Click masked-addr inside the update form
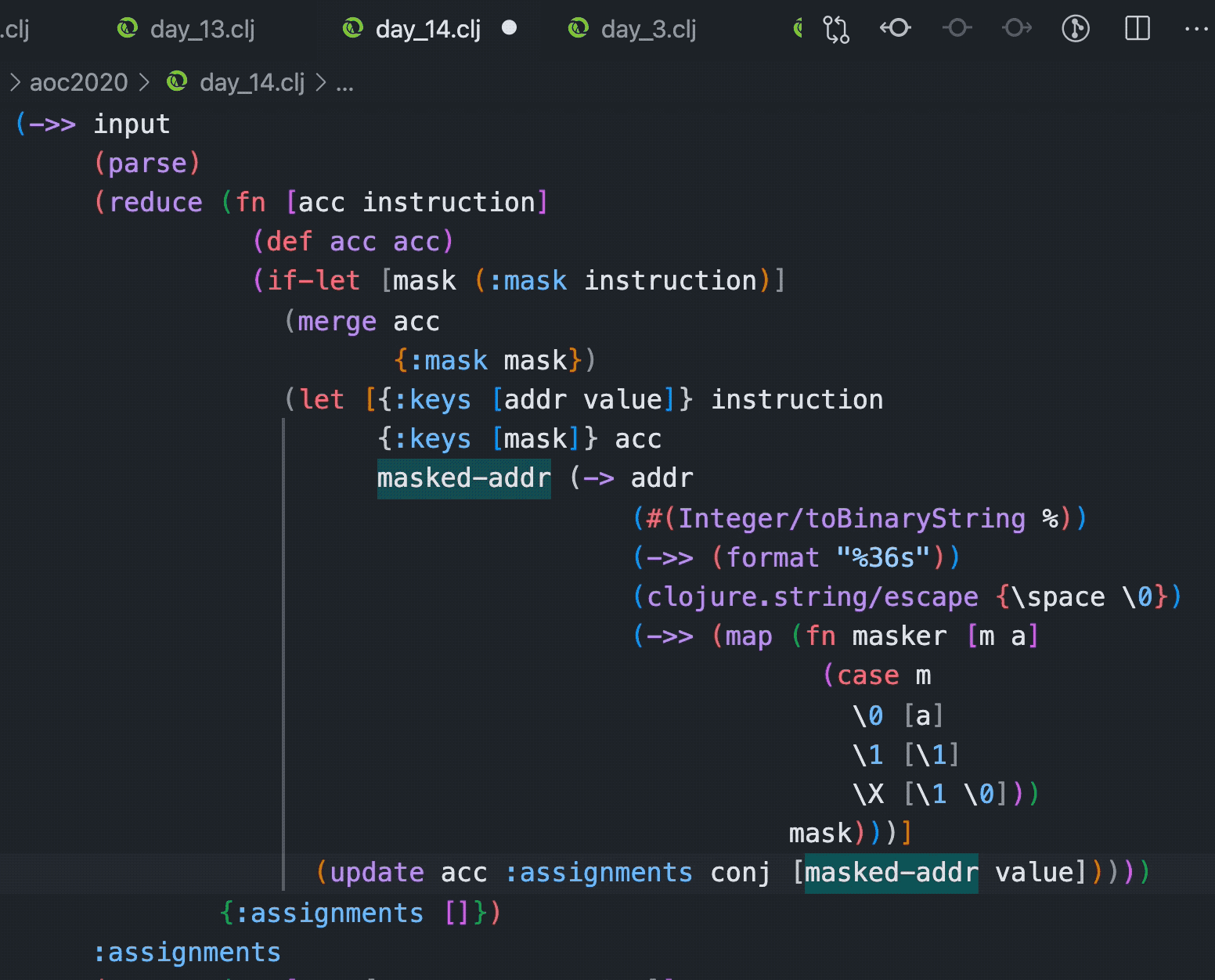 click(891, 872)
